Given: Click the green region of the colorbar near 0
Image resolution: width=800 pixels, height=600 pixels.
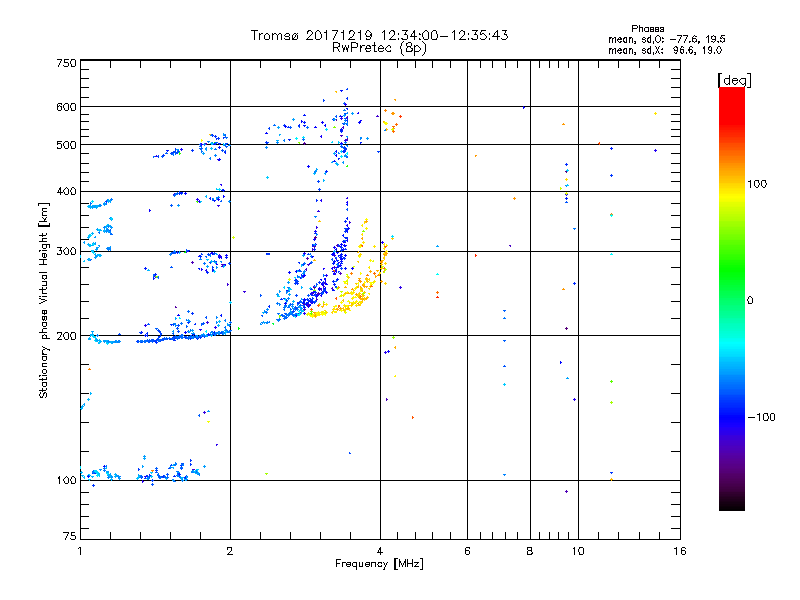Looking at the screenshot, I should pyautogui.click(x=732, y=286).
